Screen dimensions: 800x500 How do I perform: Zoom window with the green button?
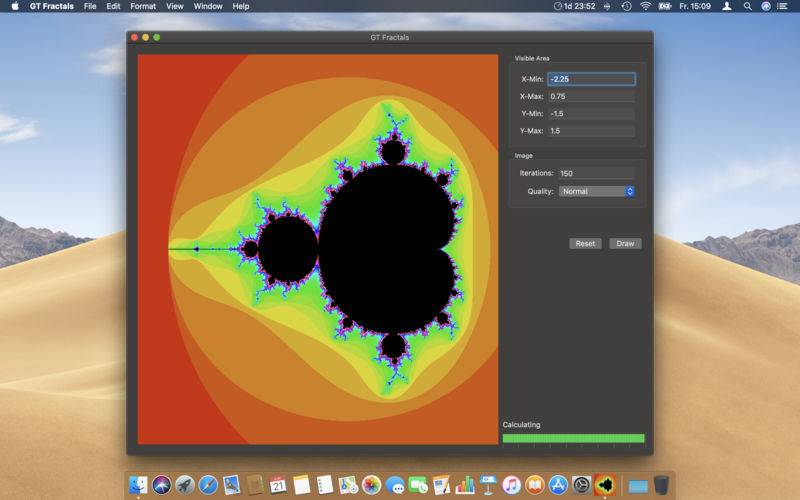click(x=157, y=37)
